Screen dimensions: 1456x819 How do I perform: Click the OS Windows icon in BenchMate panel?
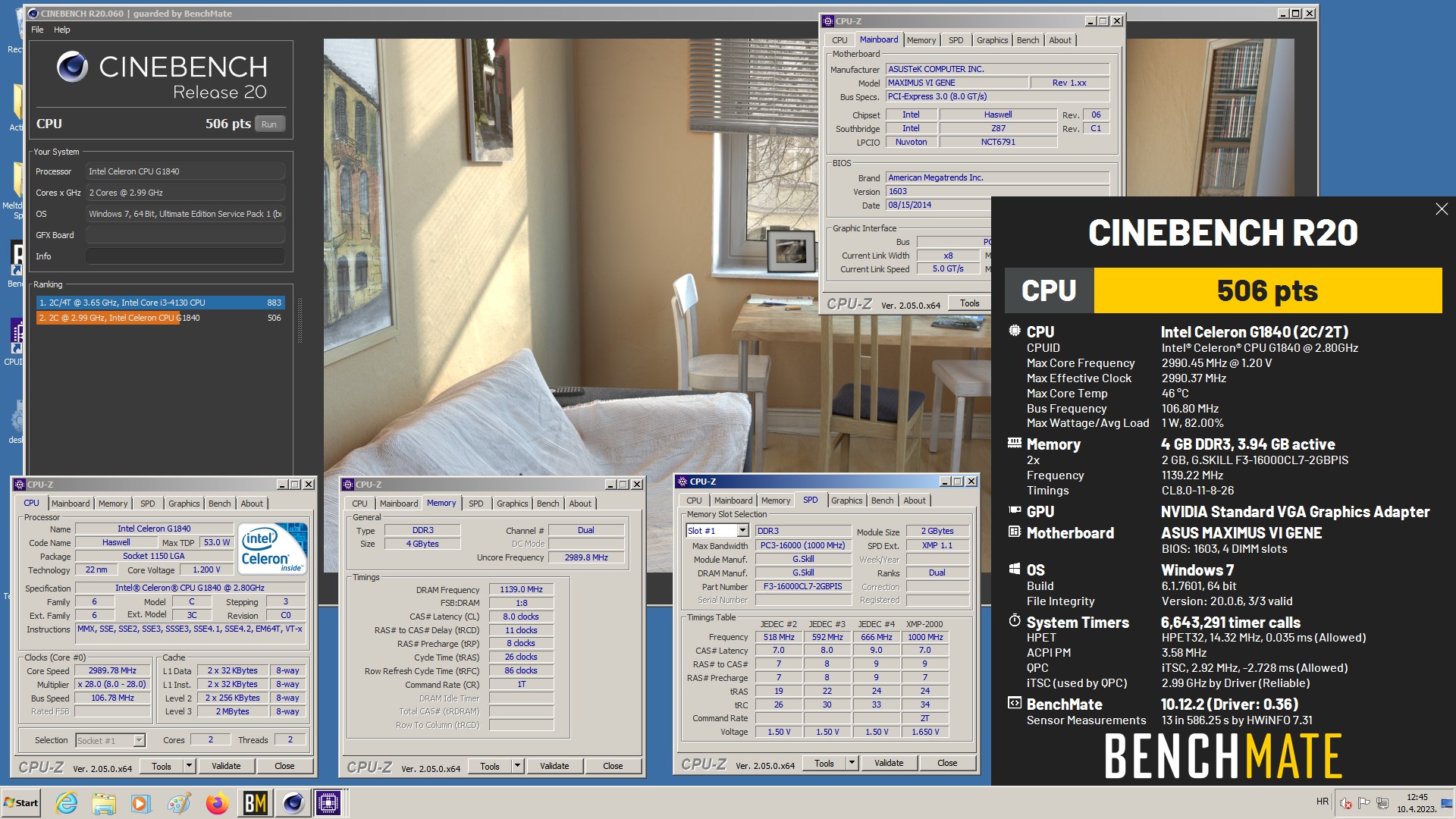[1015, 569]
